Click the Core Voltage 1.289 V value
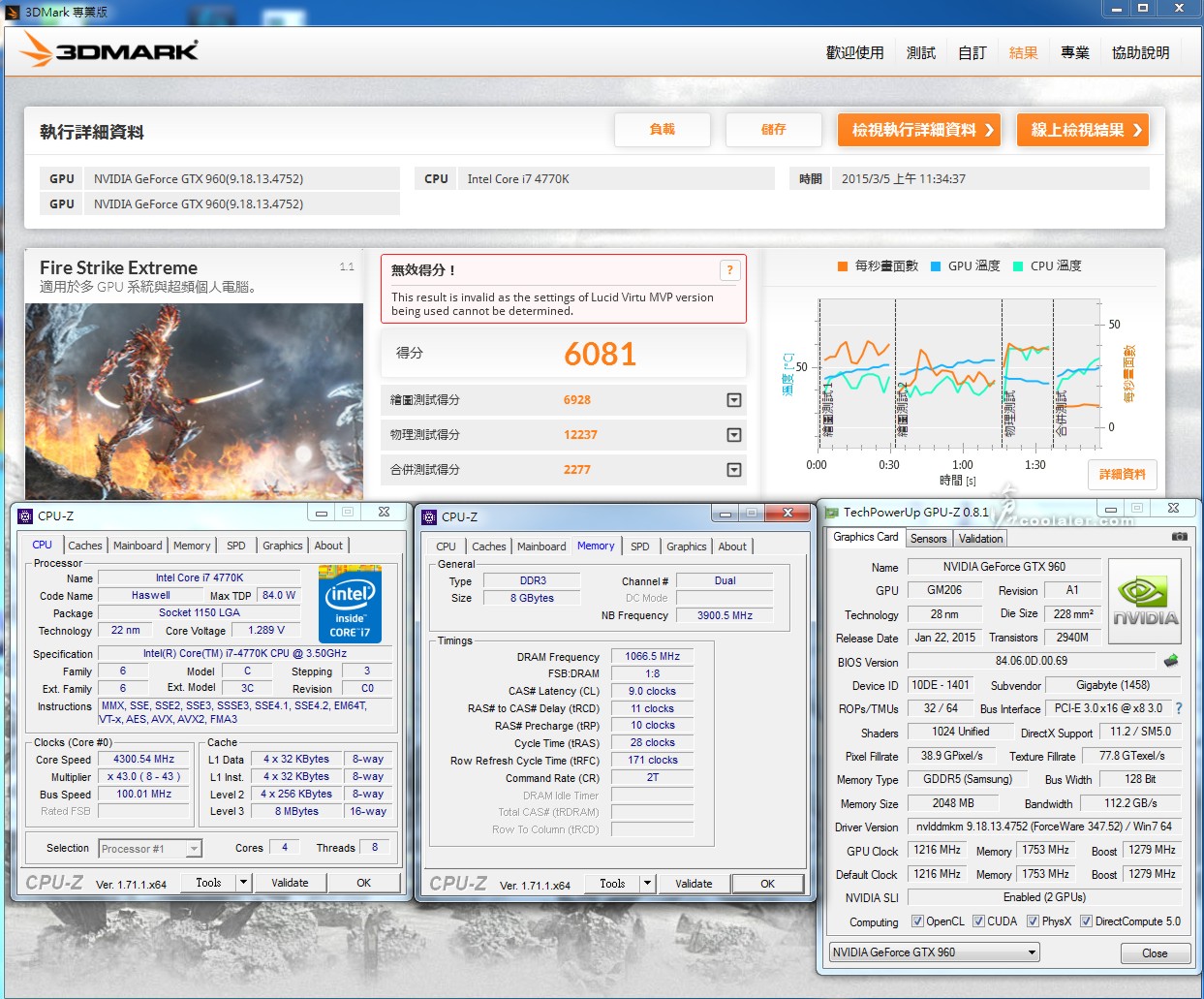This screenshot has width=1204, height=999. [266, 630]
